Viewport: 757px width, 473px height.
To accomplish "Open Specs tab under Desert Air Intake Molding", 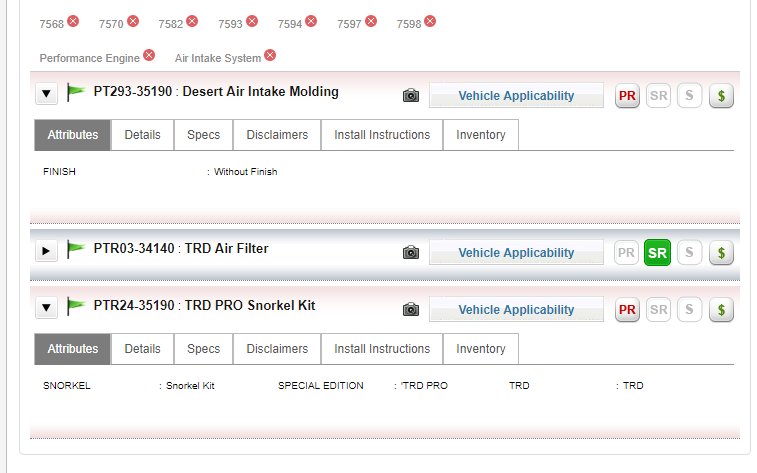I will click(x=203, y=135).
